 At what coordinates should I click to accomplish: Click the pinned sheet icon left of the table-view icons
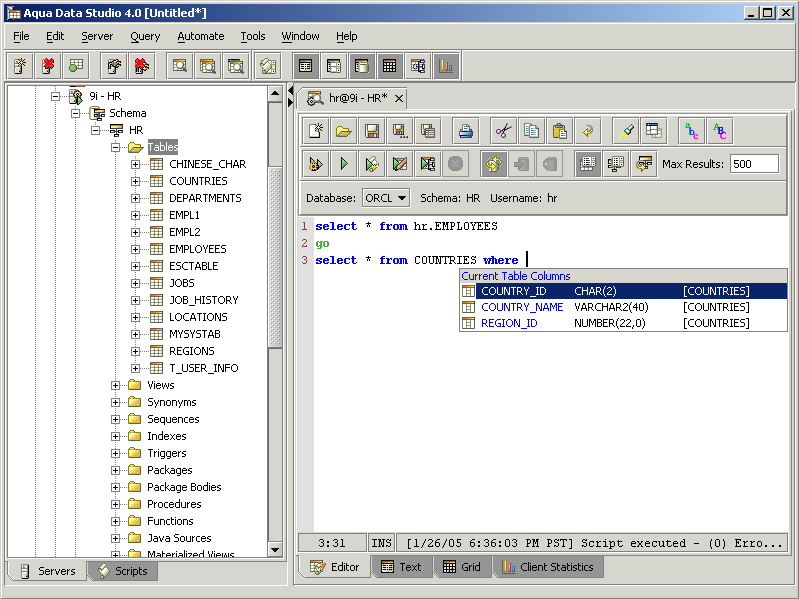pyautogui.click(x=268, y=66)
